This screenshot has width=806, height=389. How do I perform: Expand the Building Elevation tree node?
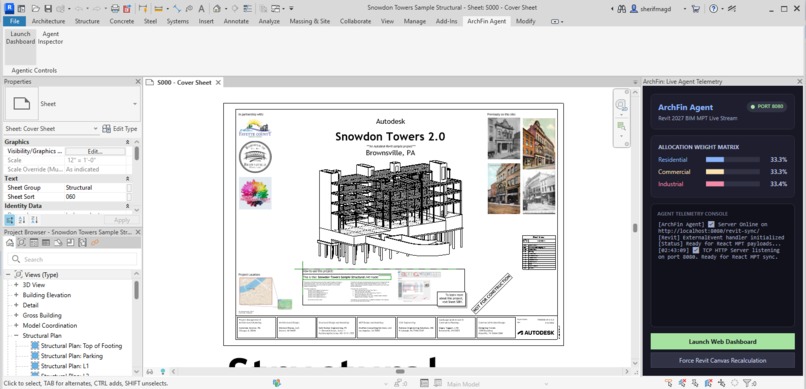click(16, 295)
